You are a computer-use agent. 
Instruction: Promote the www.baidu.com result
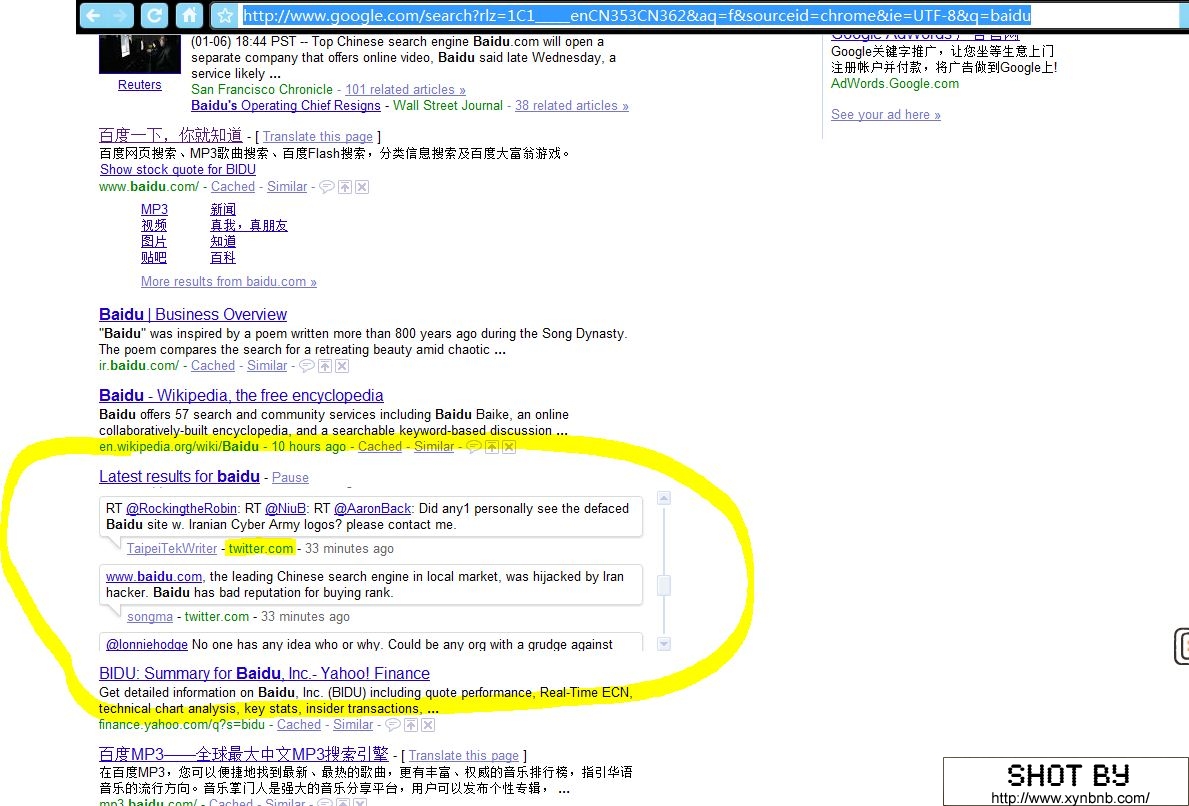point(344,187)
